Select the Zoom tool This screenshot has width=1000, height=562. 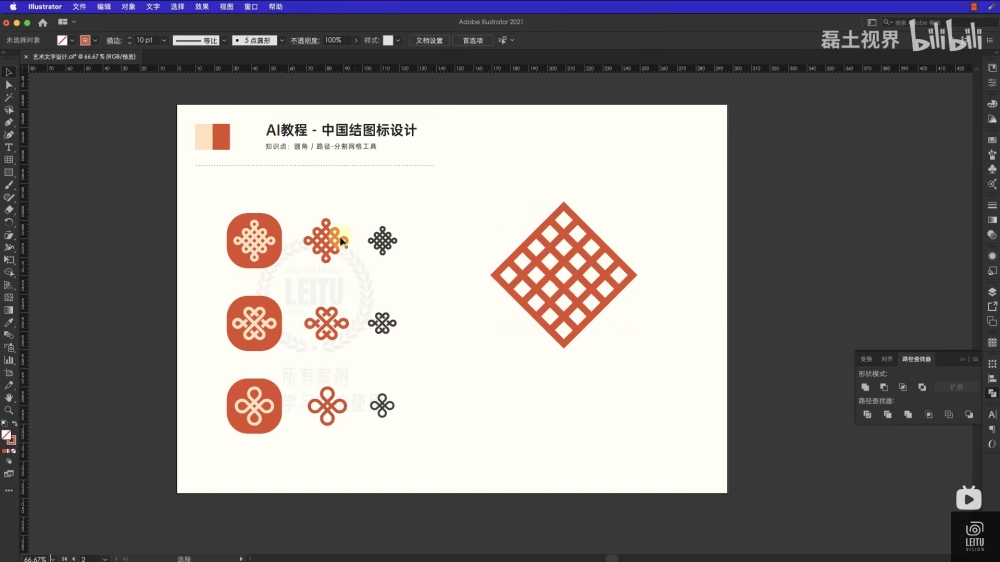click(9, 410)
